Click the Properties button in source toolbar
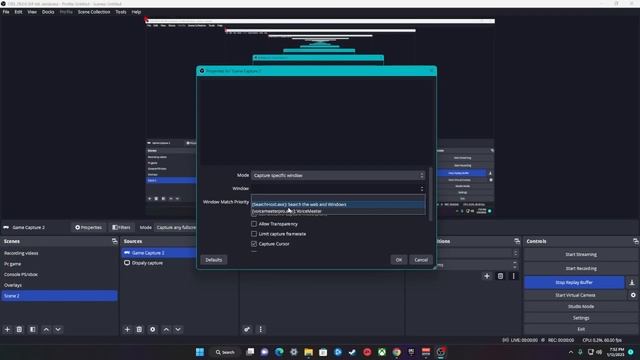The width and height of the screenshot is (640, 360). coord(88,227)
